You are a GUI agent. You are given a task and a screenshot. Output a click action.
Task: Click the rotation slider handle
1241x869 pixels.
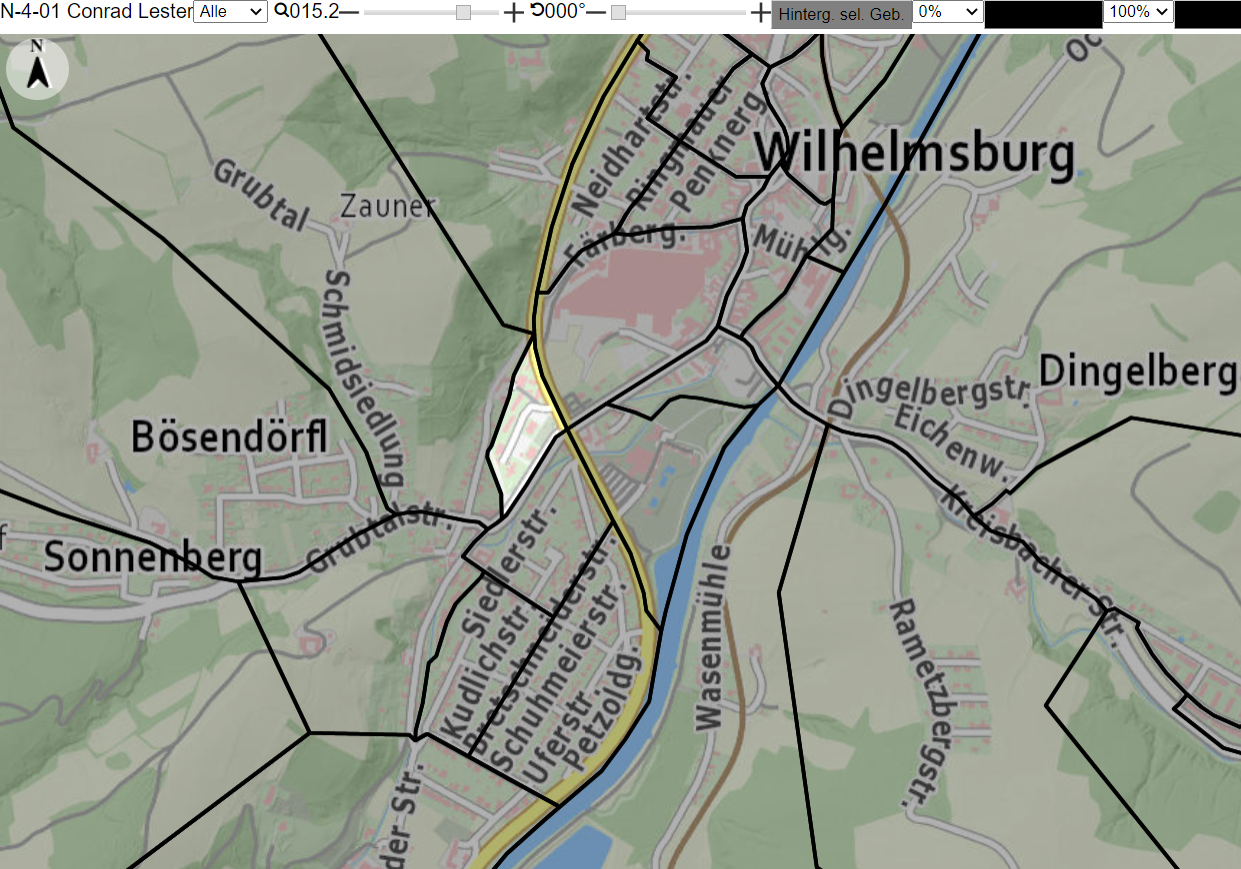(618, 12)
